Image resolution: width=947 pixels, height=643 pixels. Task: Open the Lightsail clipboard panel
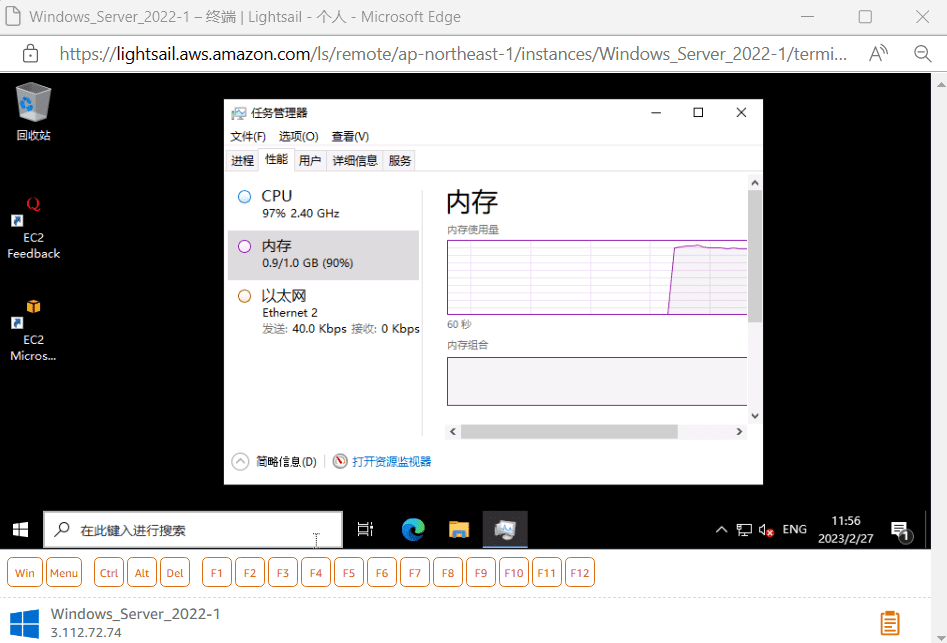tap(890, 622)
